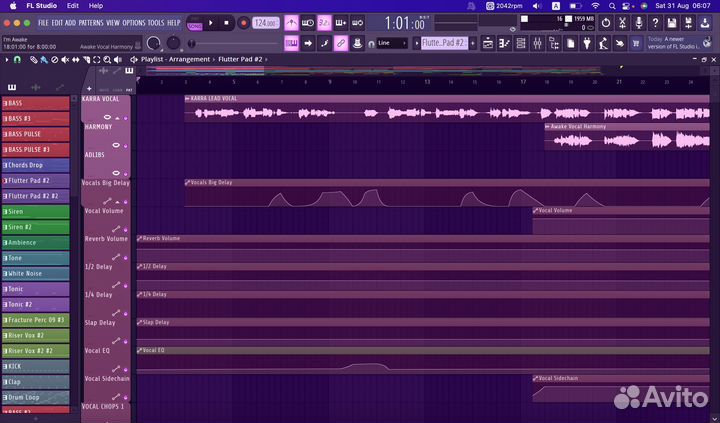Image resolution: width=720 pixels, height=423 pixels.
Task: Open the audio editor scissors icon
Action: (x=622, y=23)
